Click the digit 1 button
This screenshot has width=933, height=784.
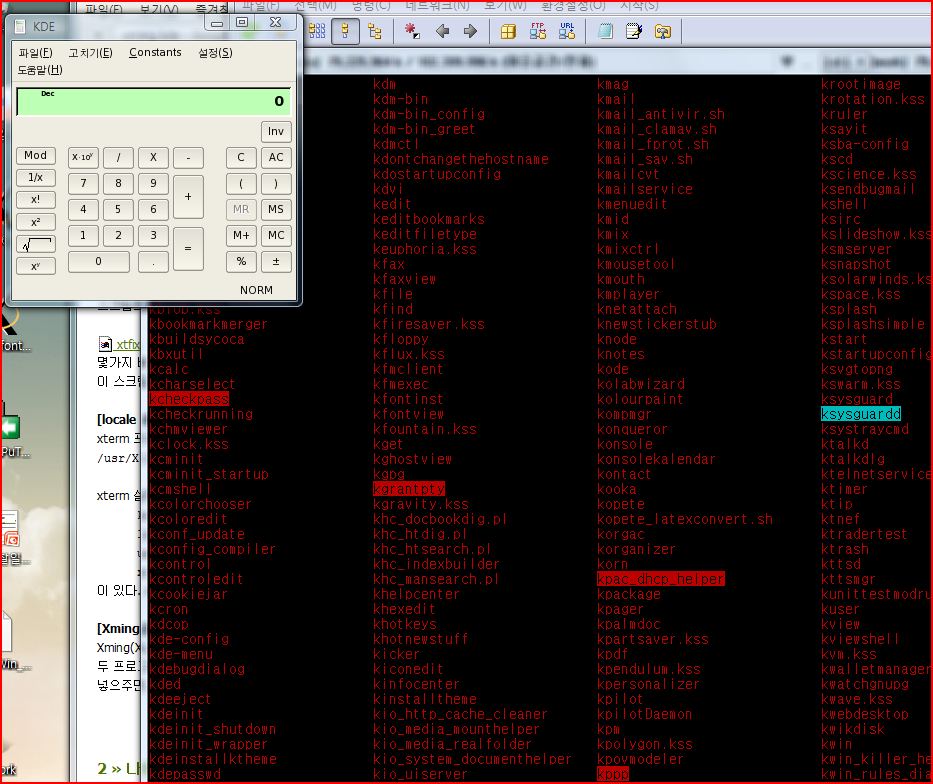click(x=83, y=236)
